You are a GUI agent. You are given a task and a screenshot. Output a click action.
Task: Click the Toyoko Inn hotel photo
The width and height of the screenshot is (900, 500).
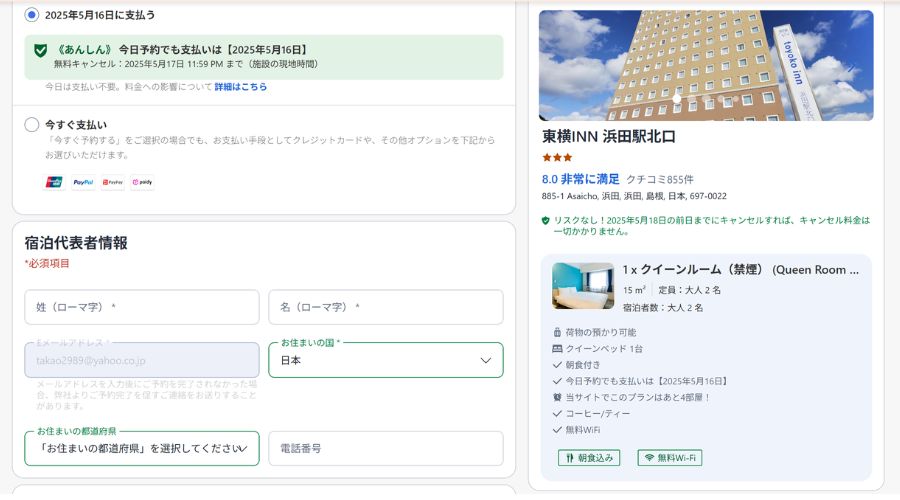[706, 65]
